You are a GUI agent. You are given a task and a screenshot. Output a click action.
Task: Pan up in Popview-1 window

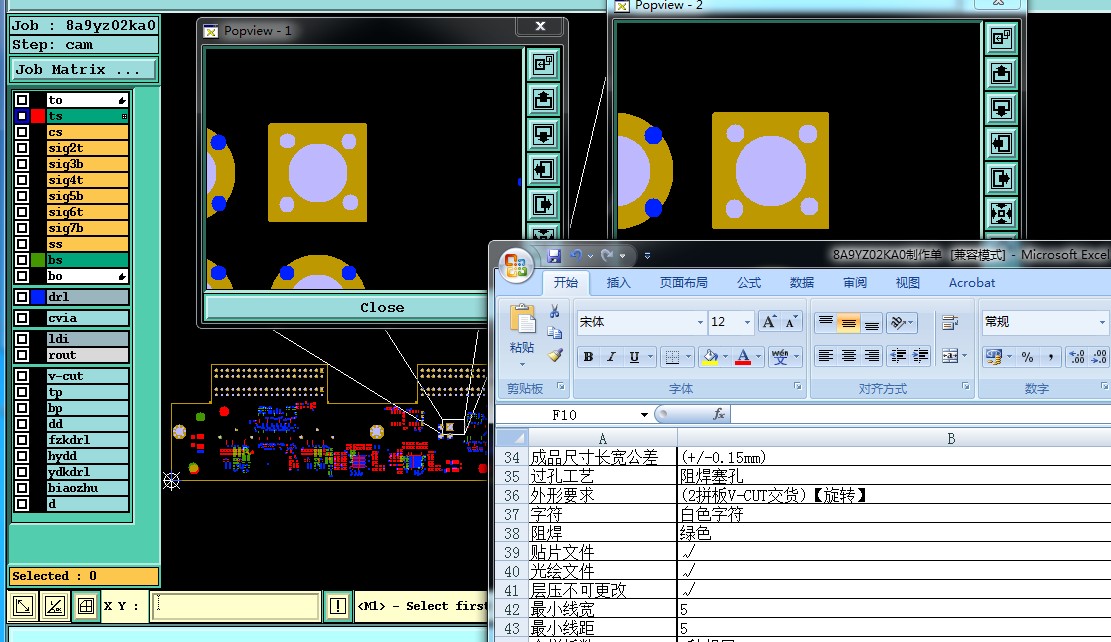click(543, 99)
